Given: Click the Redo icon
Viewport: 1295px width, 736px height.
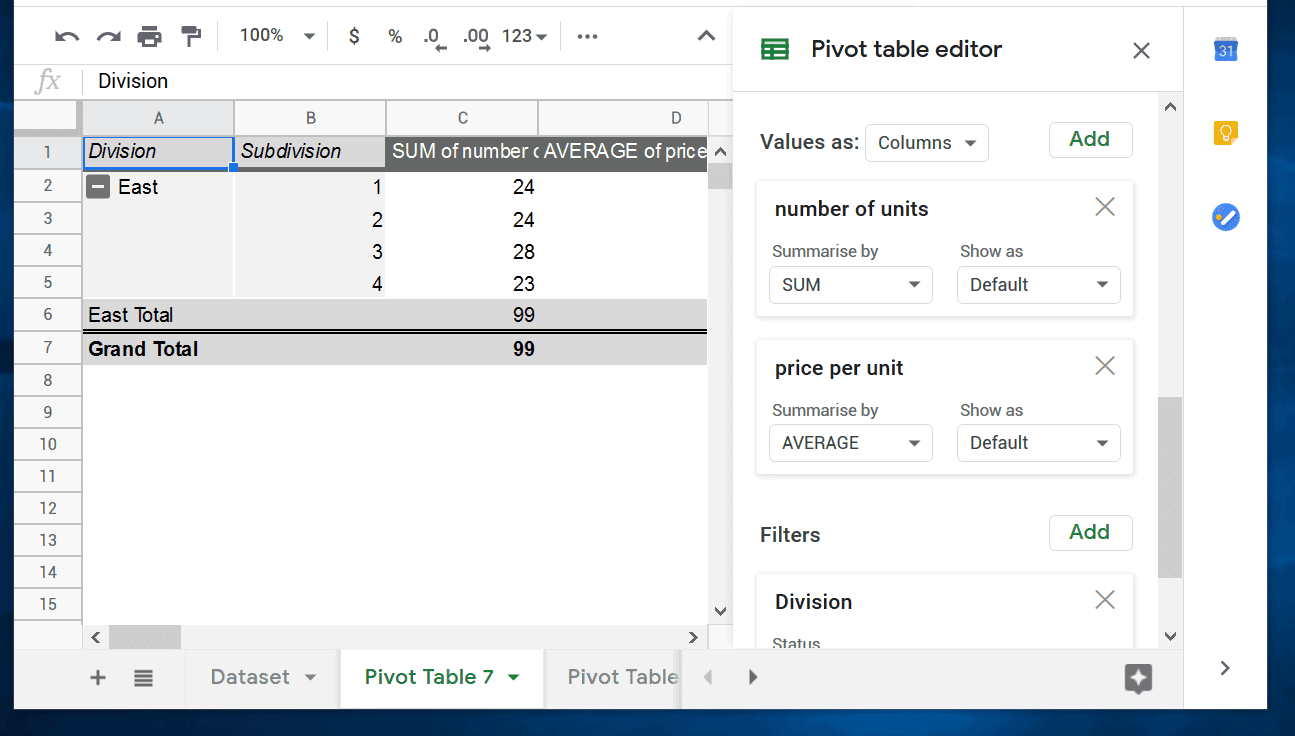Looking at the screenshot, I should coord(107,36).
